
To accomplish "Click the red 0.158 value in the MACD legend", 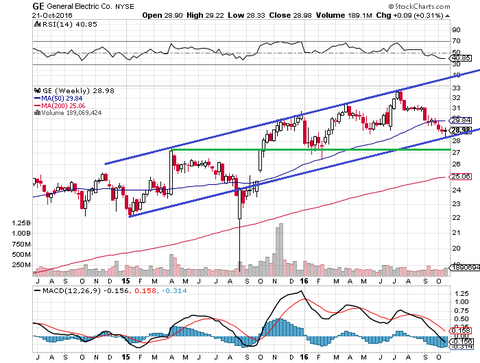I will tap(145, 291).
